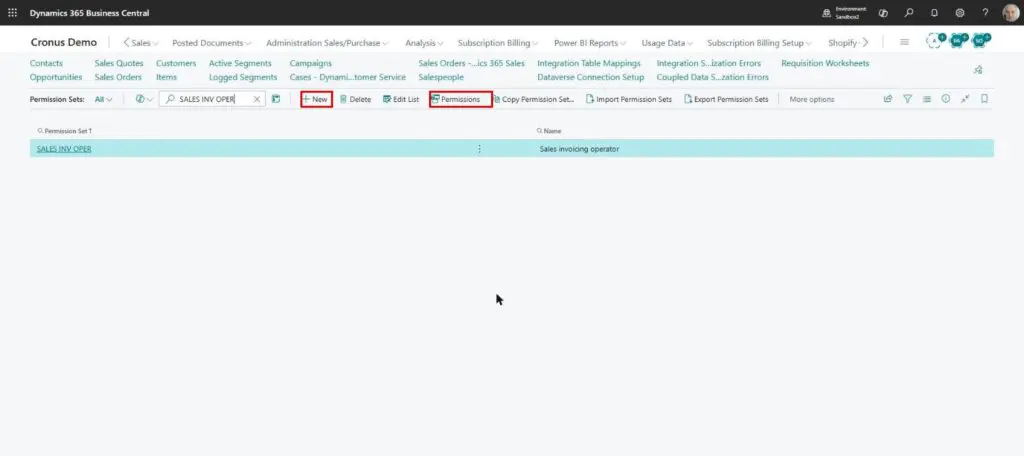Viewport: 1024px width, 456px height.
Task: Change the list layout view icon
Action: (x=927, y=99)
